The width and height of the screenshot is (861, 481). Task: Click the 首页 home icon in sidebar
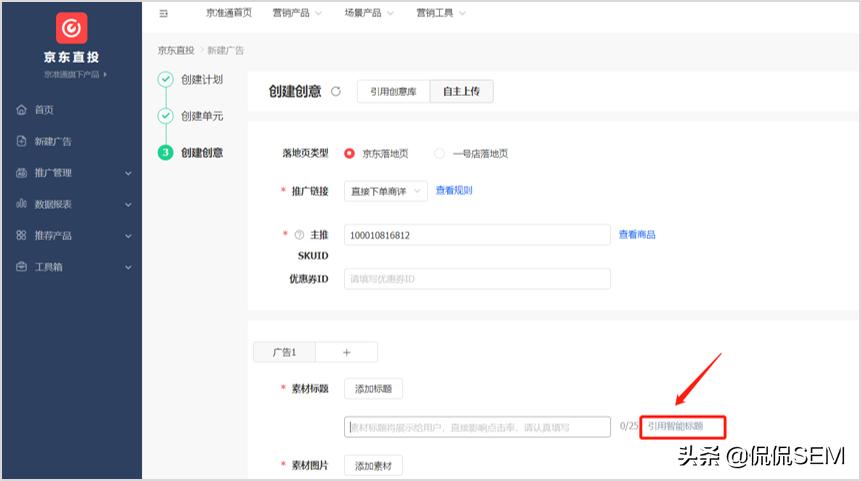21,110
